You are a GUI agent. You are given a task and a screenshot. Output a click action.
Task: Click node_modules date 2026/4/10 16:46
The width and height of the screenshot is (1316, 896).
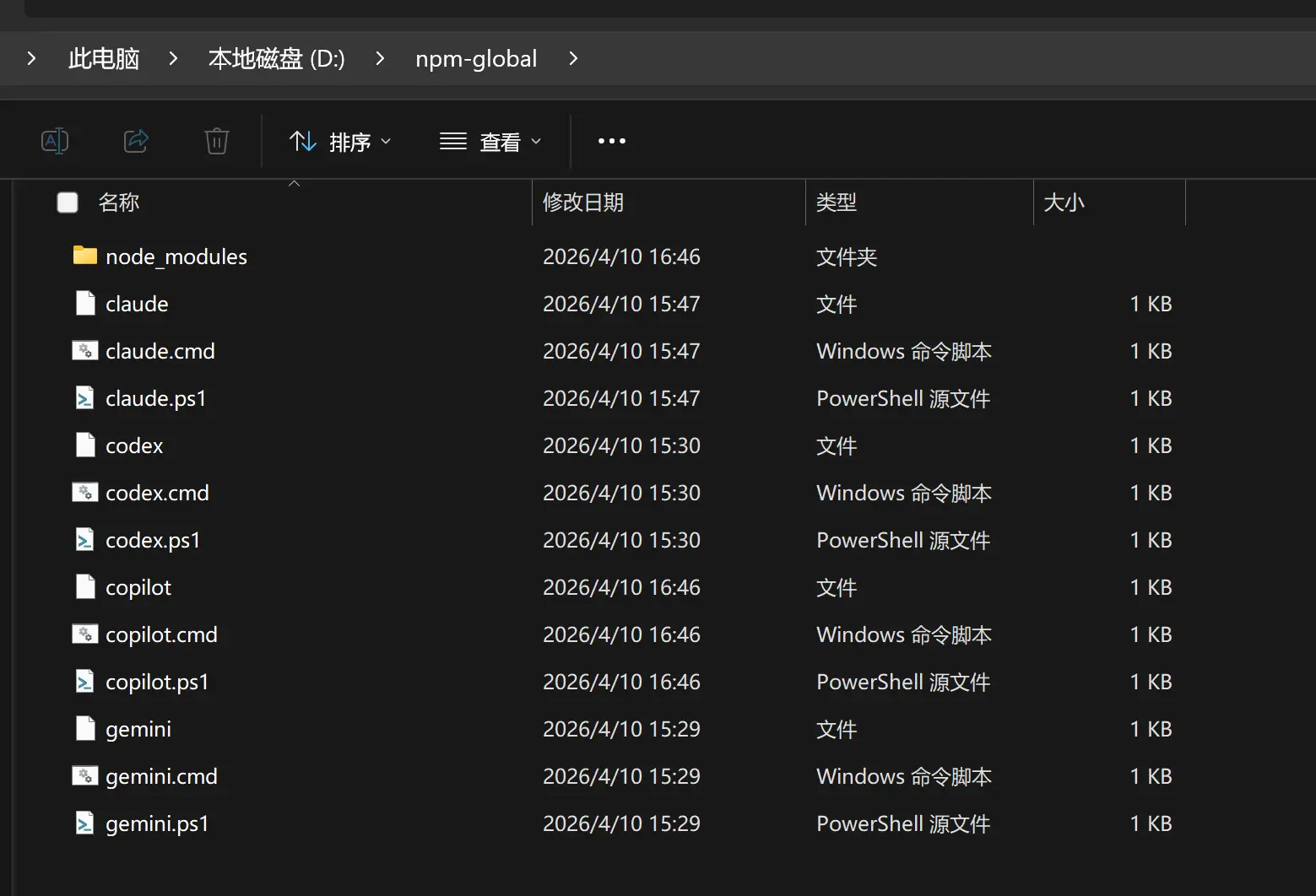[621, 256]
